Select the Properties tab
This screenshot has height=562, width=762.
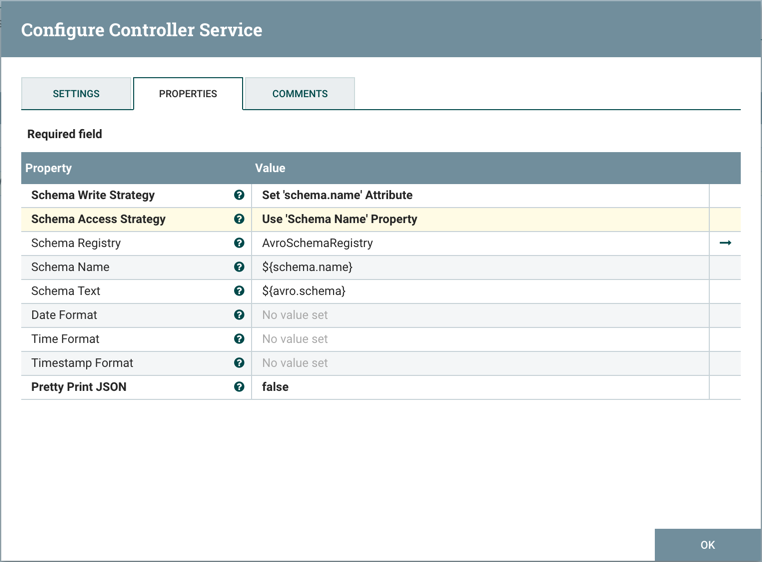click(x=188, y=94)
